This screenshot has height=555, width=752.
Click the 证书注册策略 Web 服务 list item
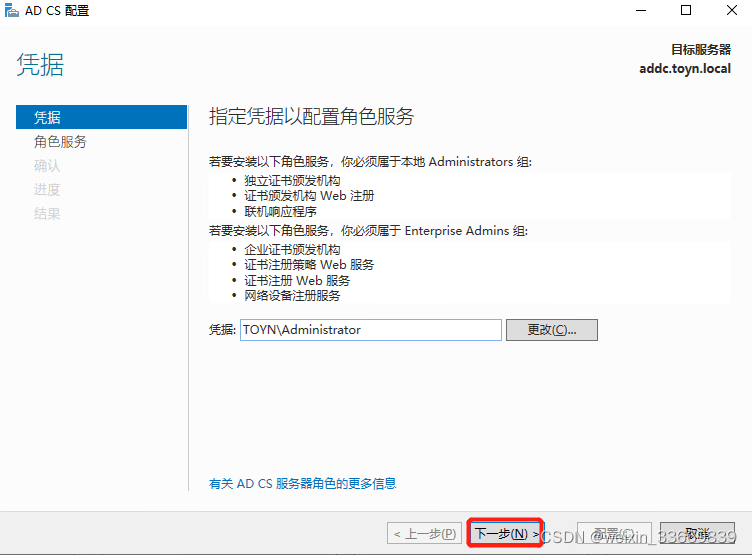click(x=309, y=265)
